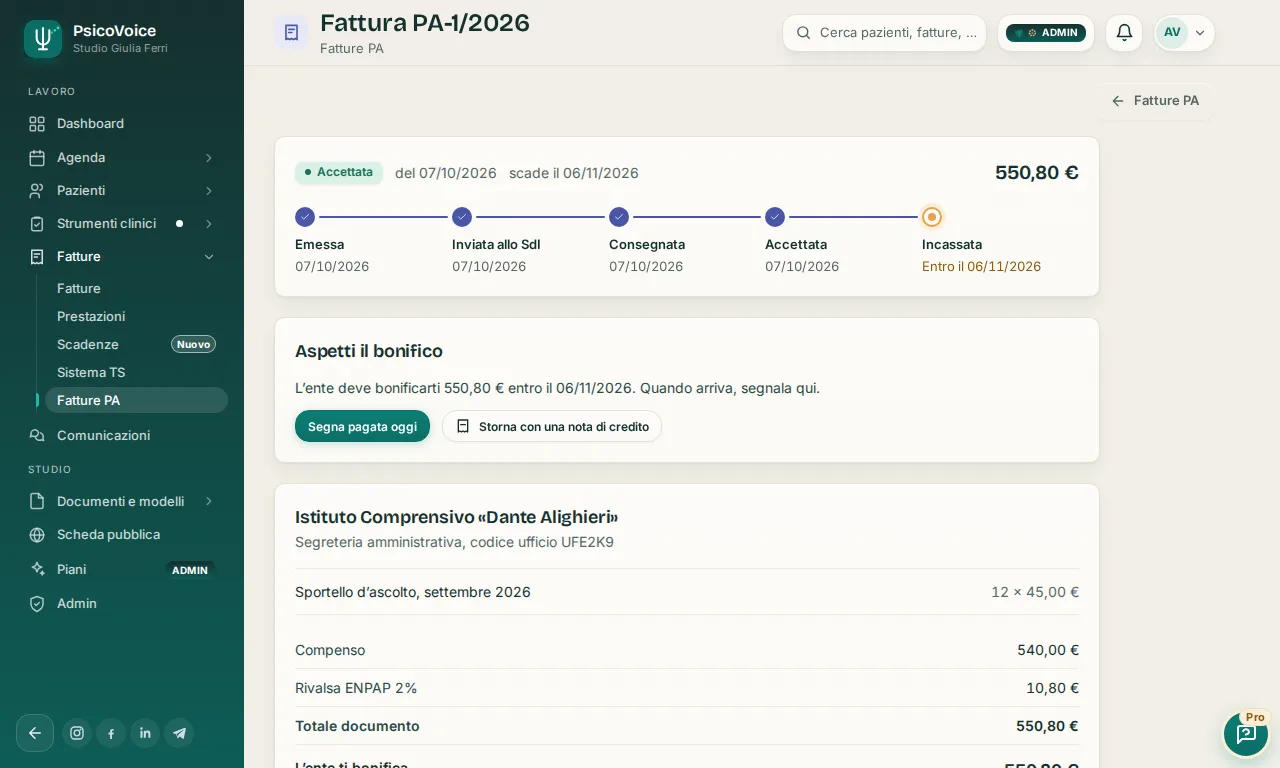
Task: Collapse the Fatture submenu chevron
Action: (x=209, y=257)
